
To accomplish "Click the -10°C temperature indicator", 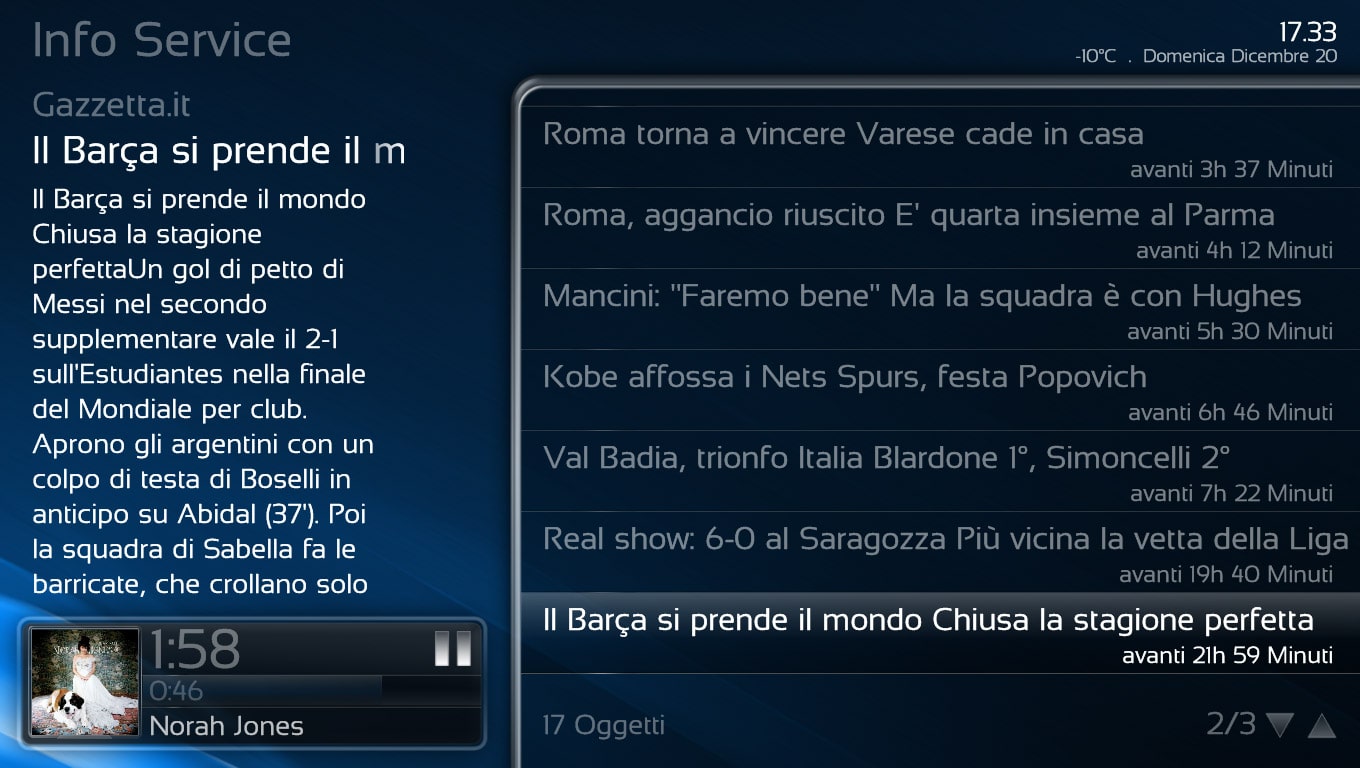I will (1095, 56).
